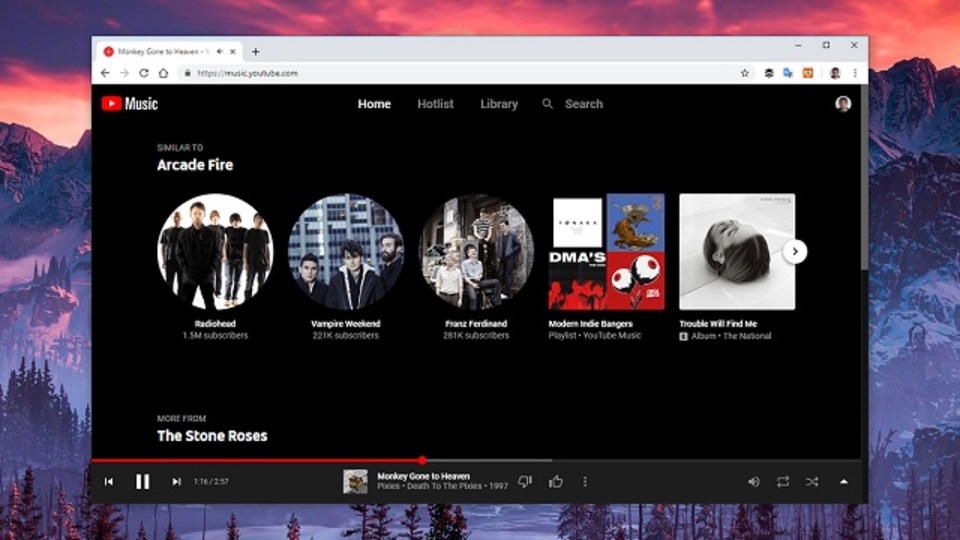
Task: Mute the player volume speaker icon
Action: point(754,482)
